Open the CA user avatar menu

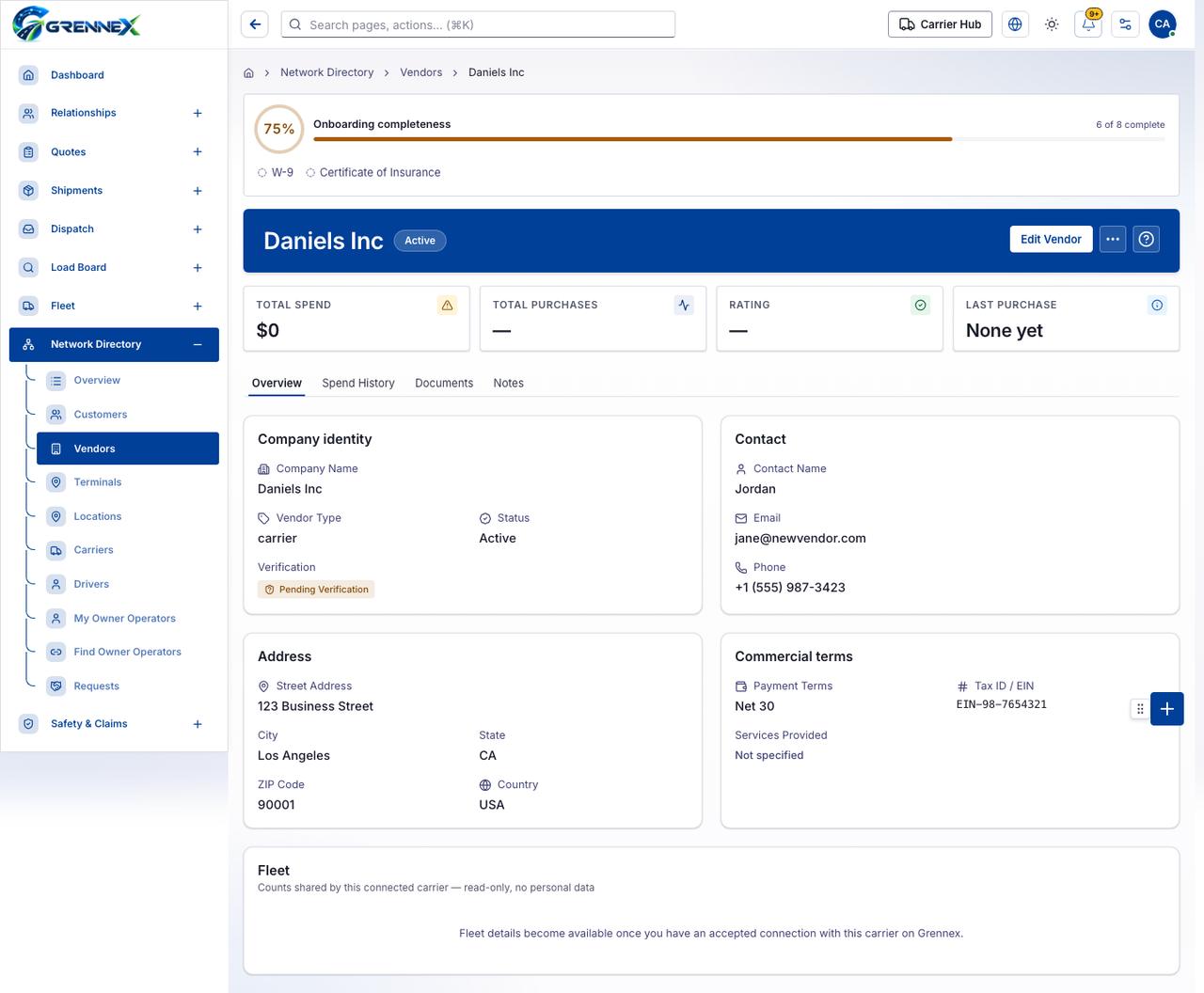click(x=1163, y=24)
